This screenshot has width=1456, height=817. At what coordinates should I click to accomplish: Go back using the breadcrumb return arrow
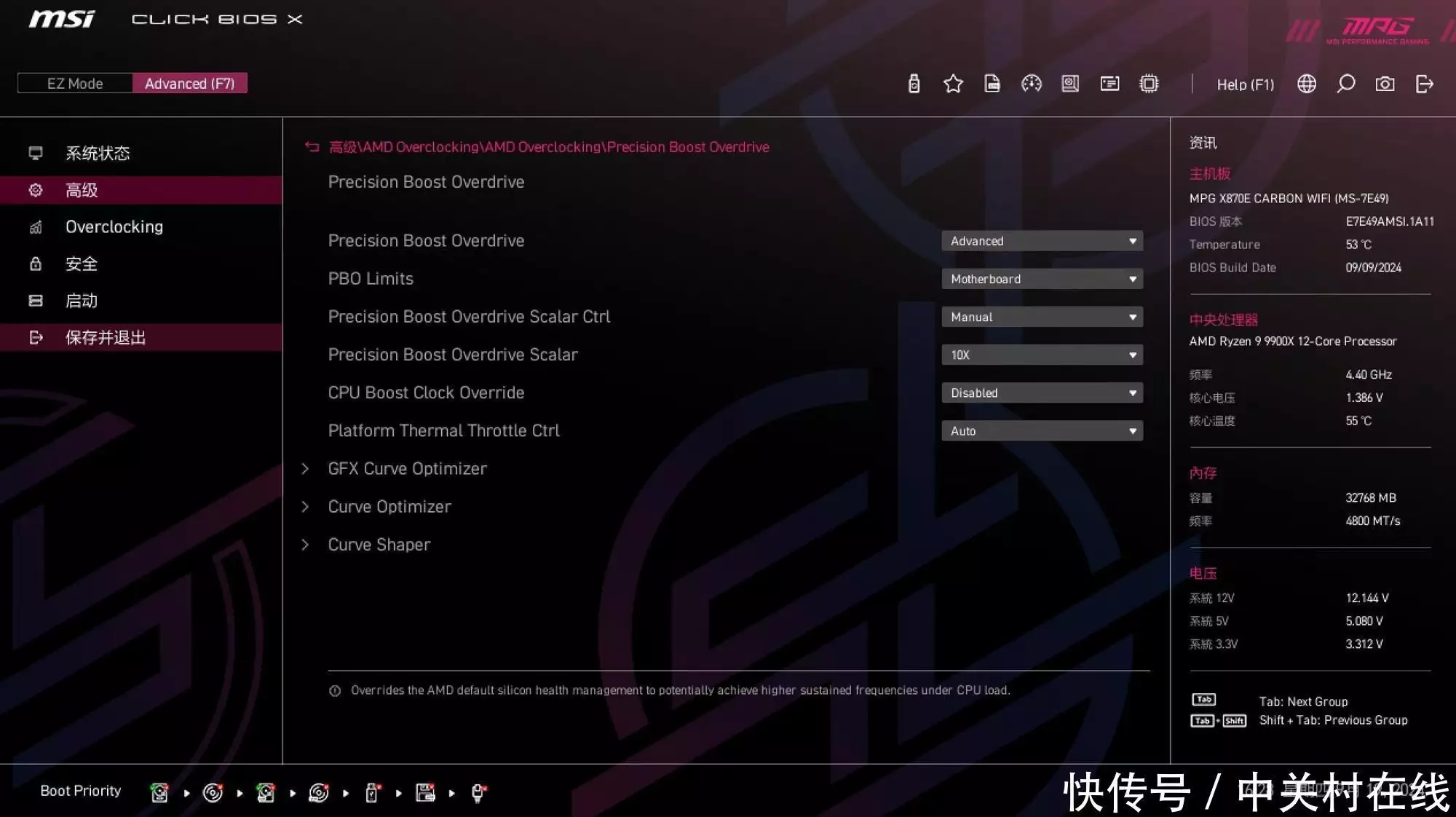point(312,147)
